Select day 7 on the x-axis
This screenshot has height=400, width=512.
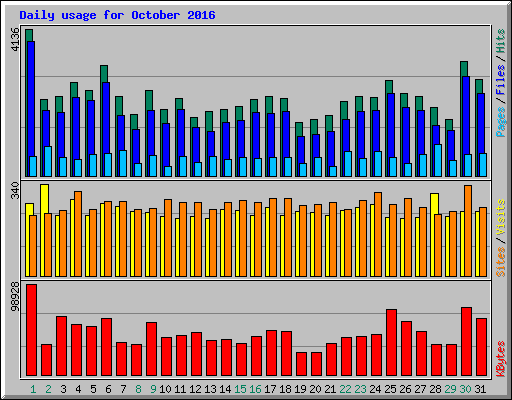coord(123,389)
